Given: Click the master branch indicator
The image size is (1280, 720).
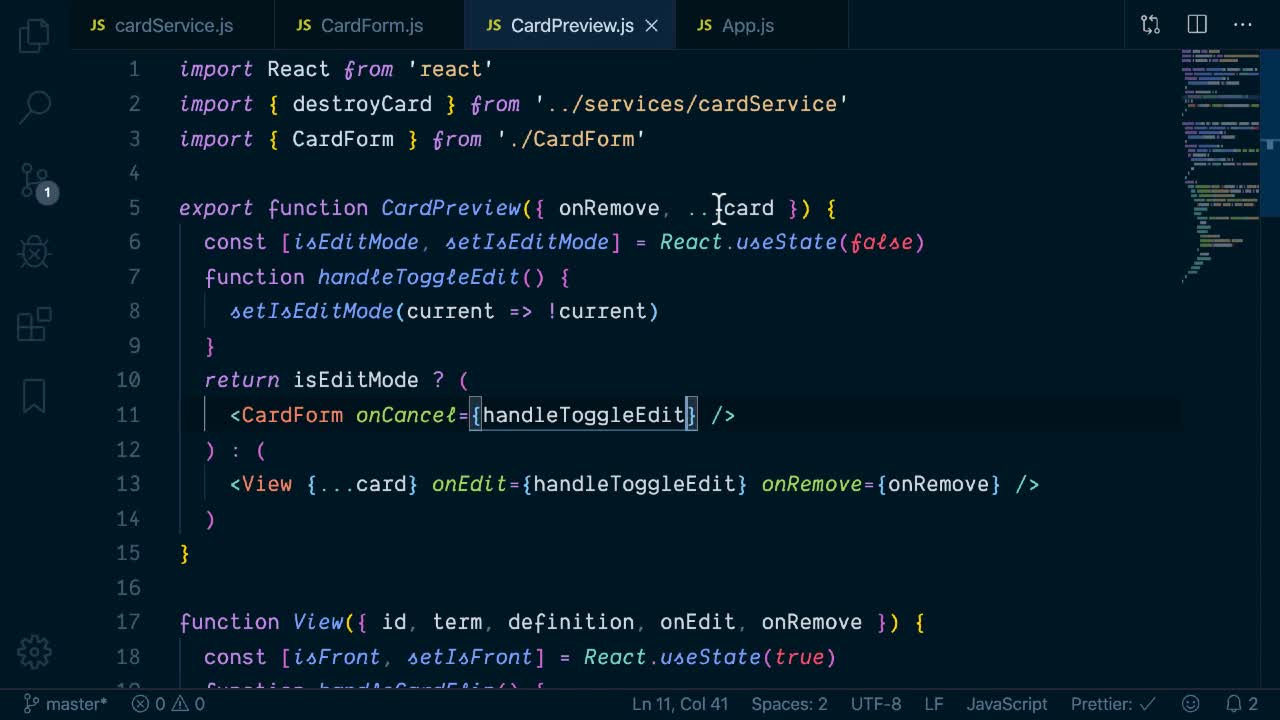Looking at the screenshot, I should tap(65, 704).
